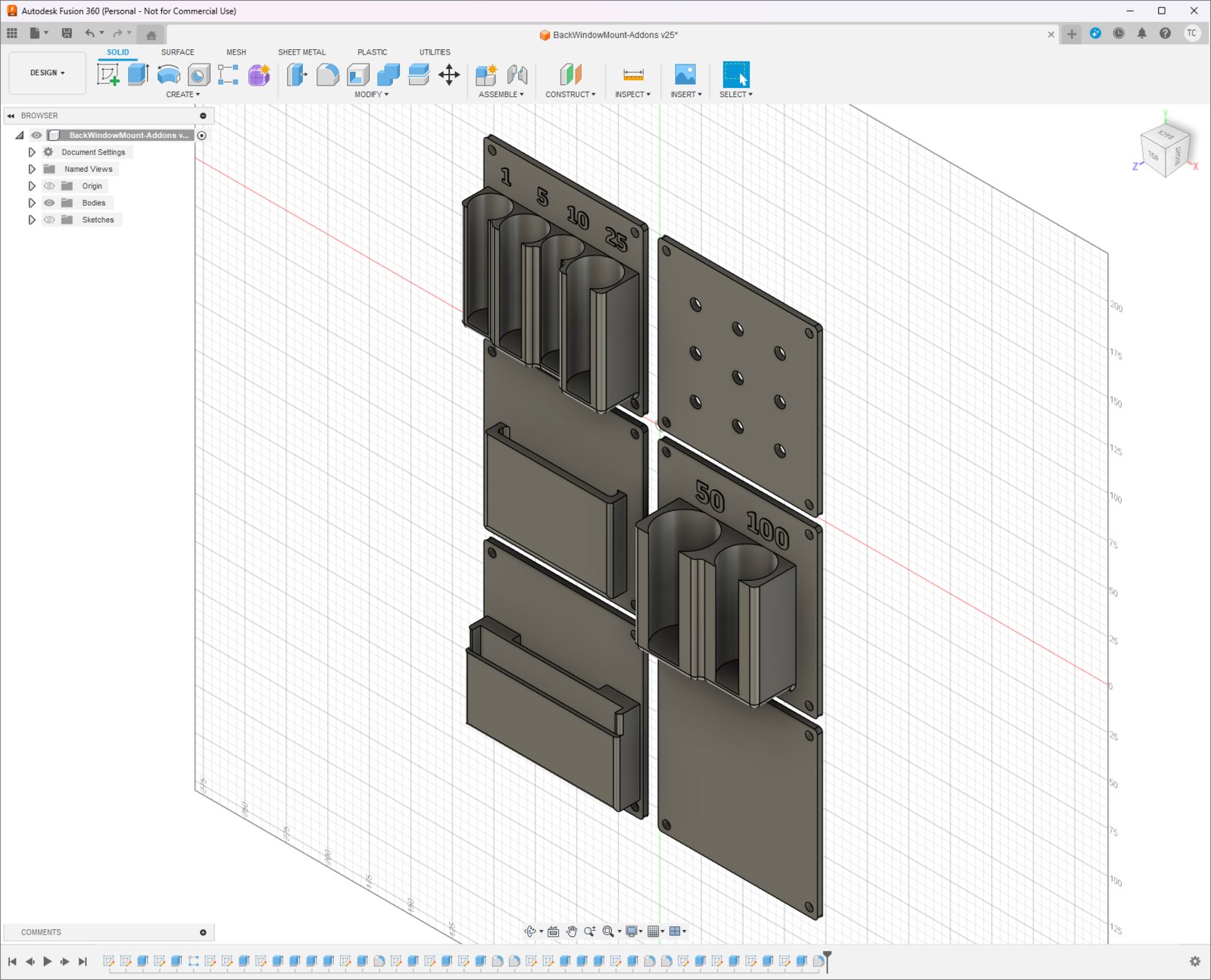Image resolution: width=1211 pixels, height=980 pixels.
Task: Select the Create Form purple icon
Action: (x=259, y=74)
